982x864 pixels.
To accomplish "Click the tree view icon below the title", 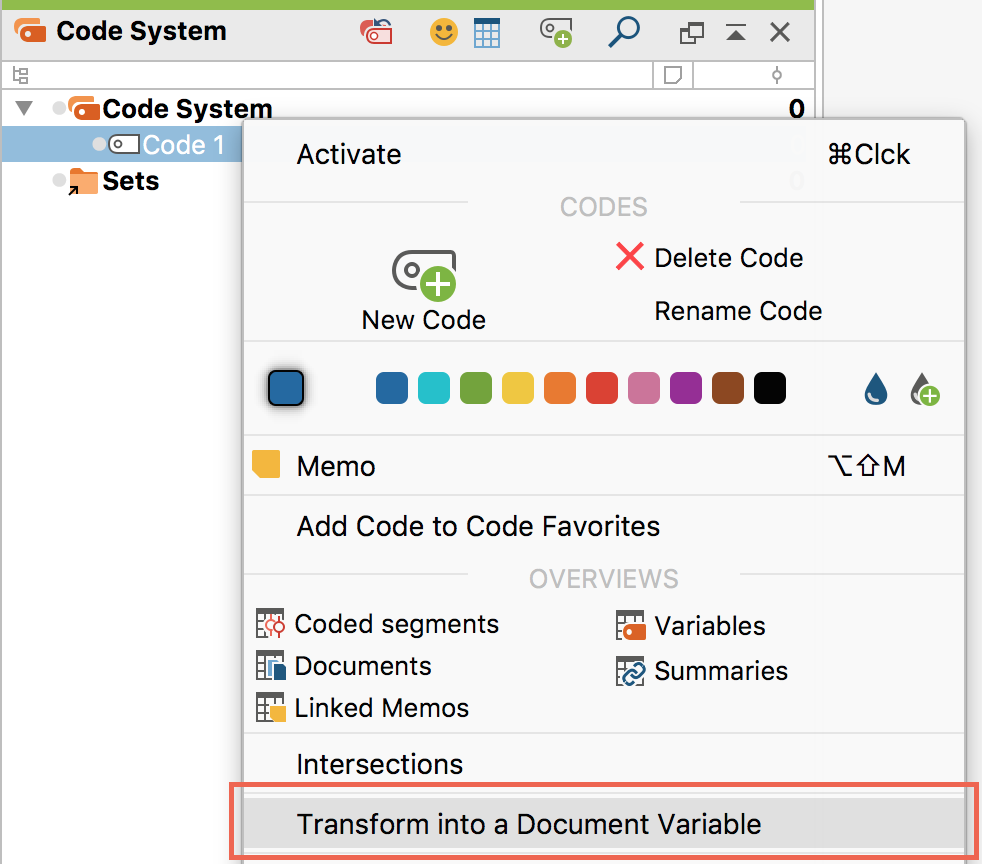I will 21,75.
